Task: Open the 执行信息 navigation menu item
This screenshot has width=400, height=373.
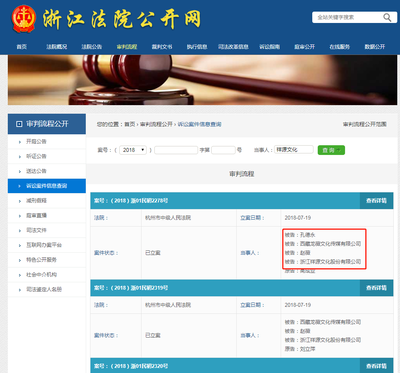Action: (197, 47)
